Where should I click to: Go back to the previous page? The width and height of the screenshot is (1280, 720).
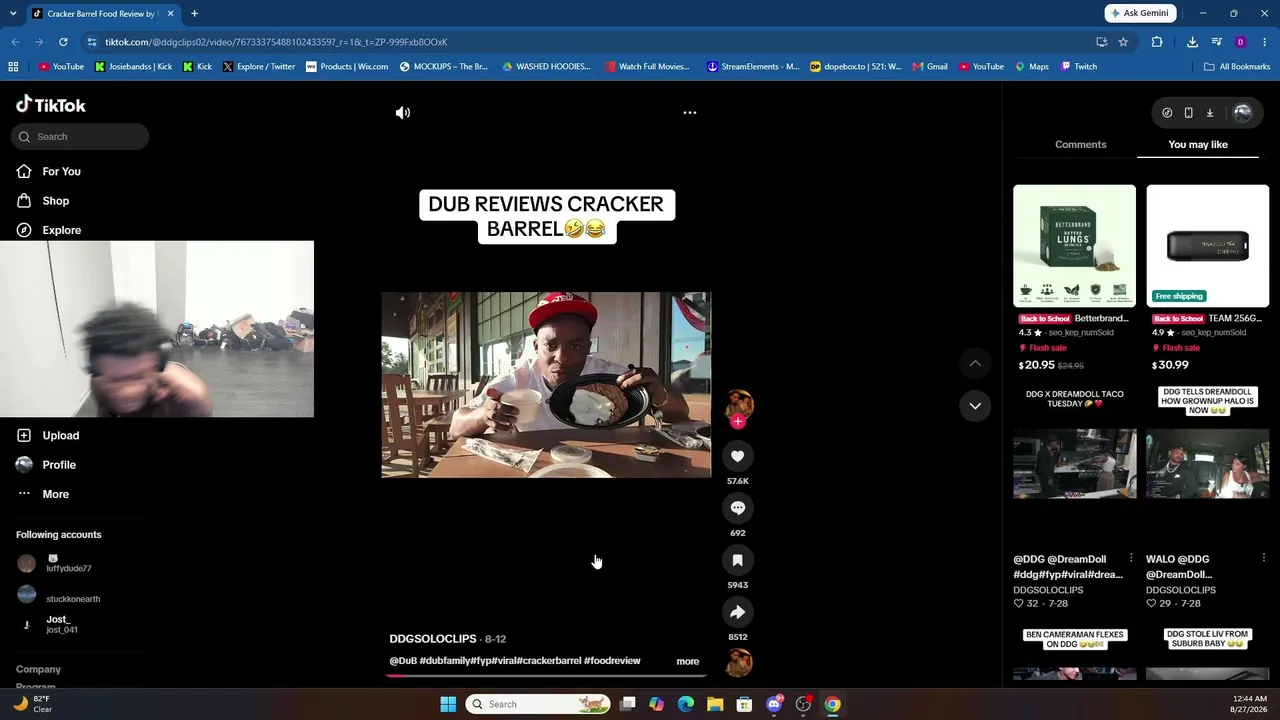(x=15, y=42)
